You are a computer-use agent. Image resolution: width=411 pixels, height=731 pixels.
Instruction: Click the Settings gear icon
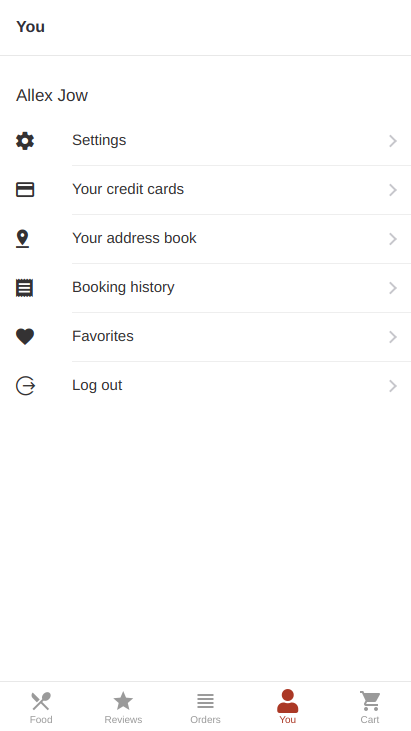(25, 141)
